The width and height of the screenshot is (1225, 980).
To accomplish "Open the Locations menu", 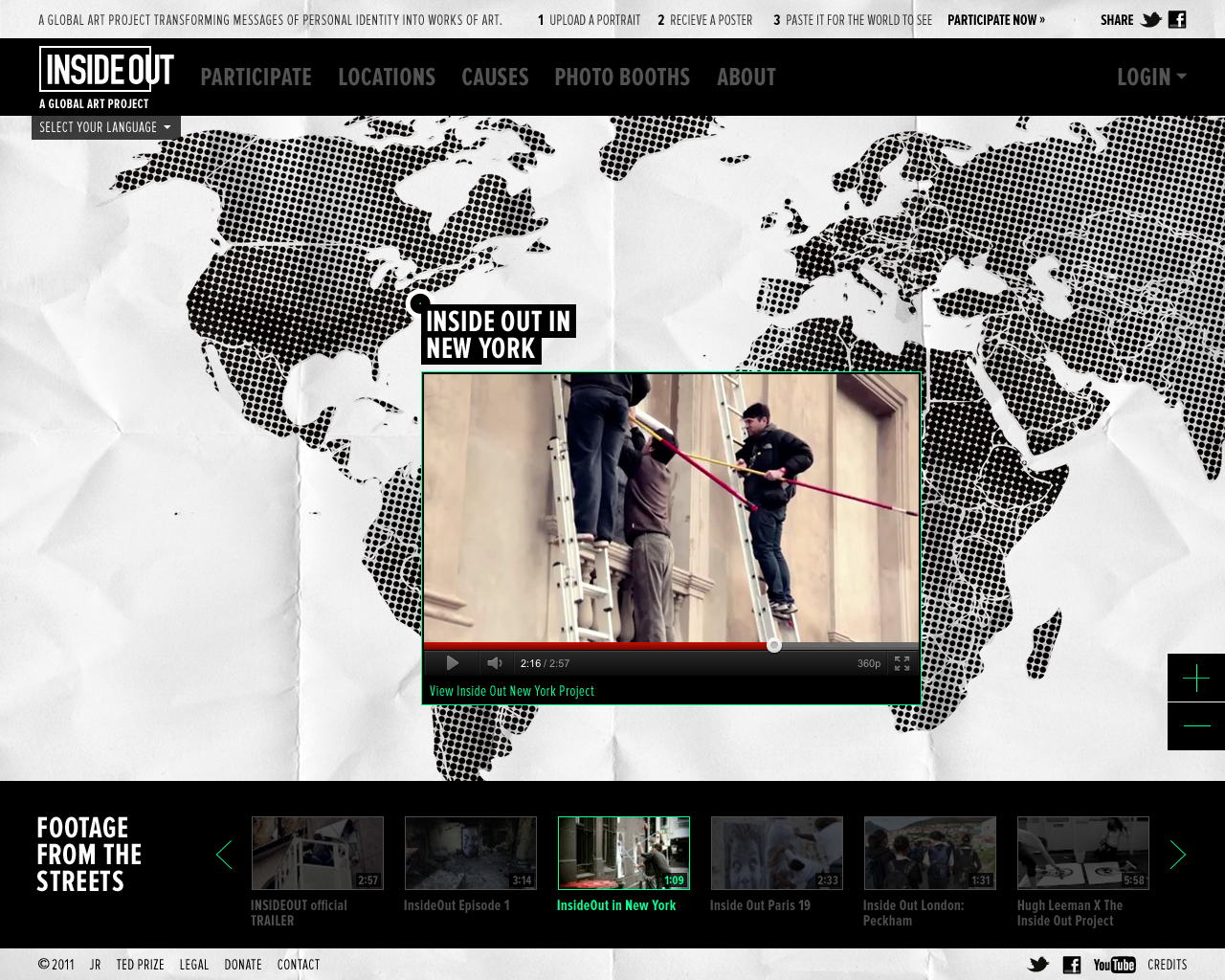I will click(387, 78).
